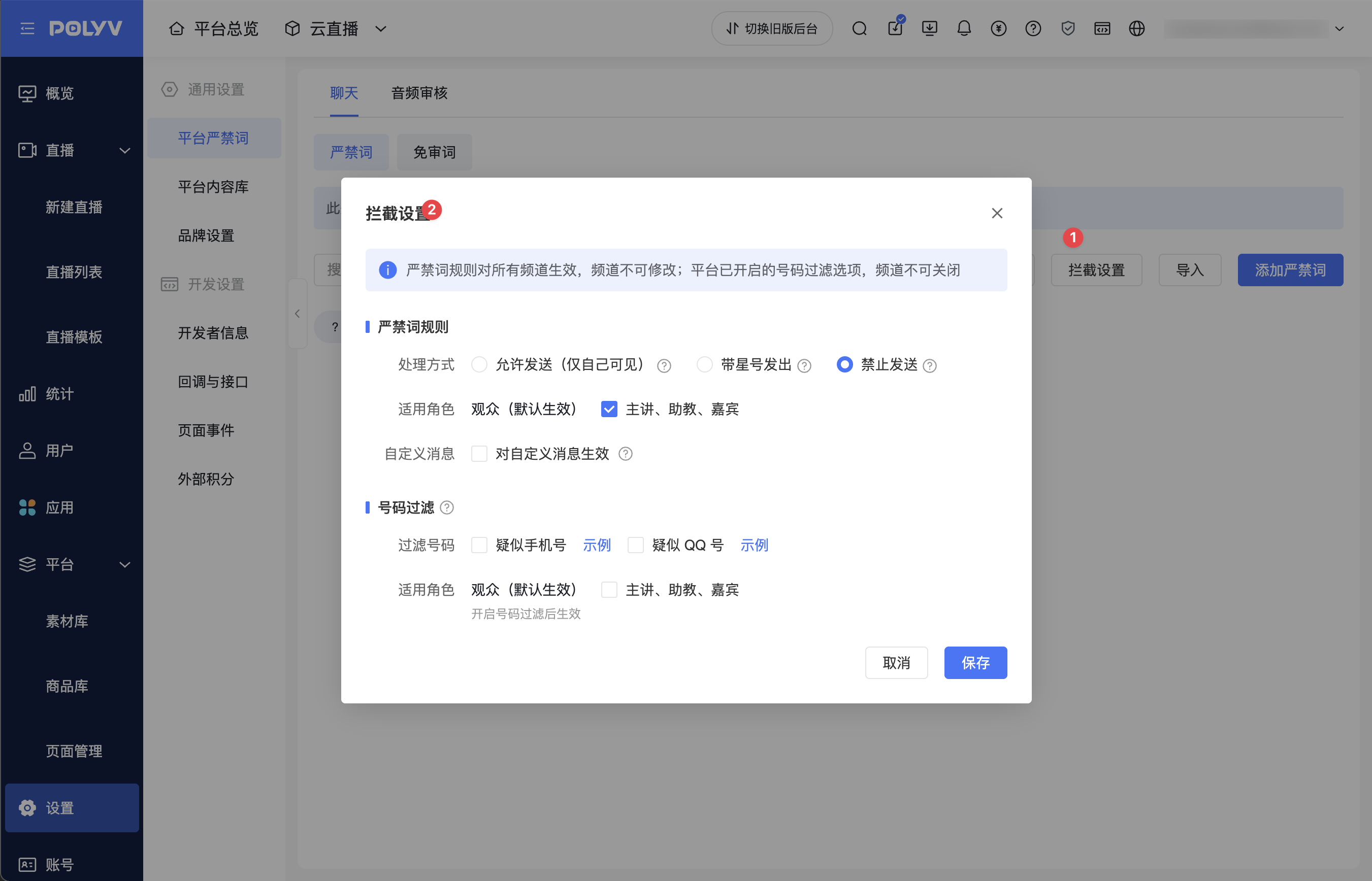Viewport: 1372px width, 881px height.
Task: Click 保存 button
Action: 975,663
